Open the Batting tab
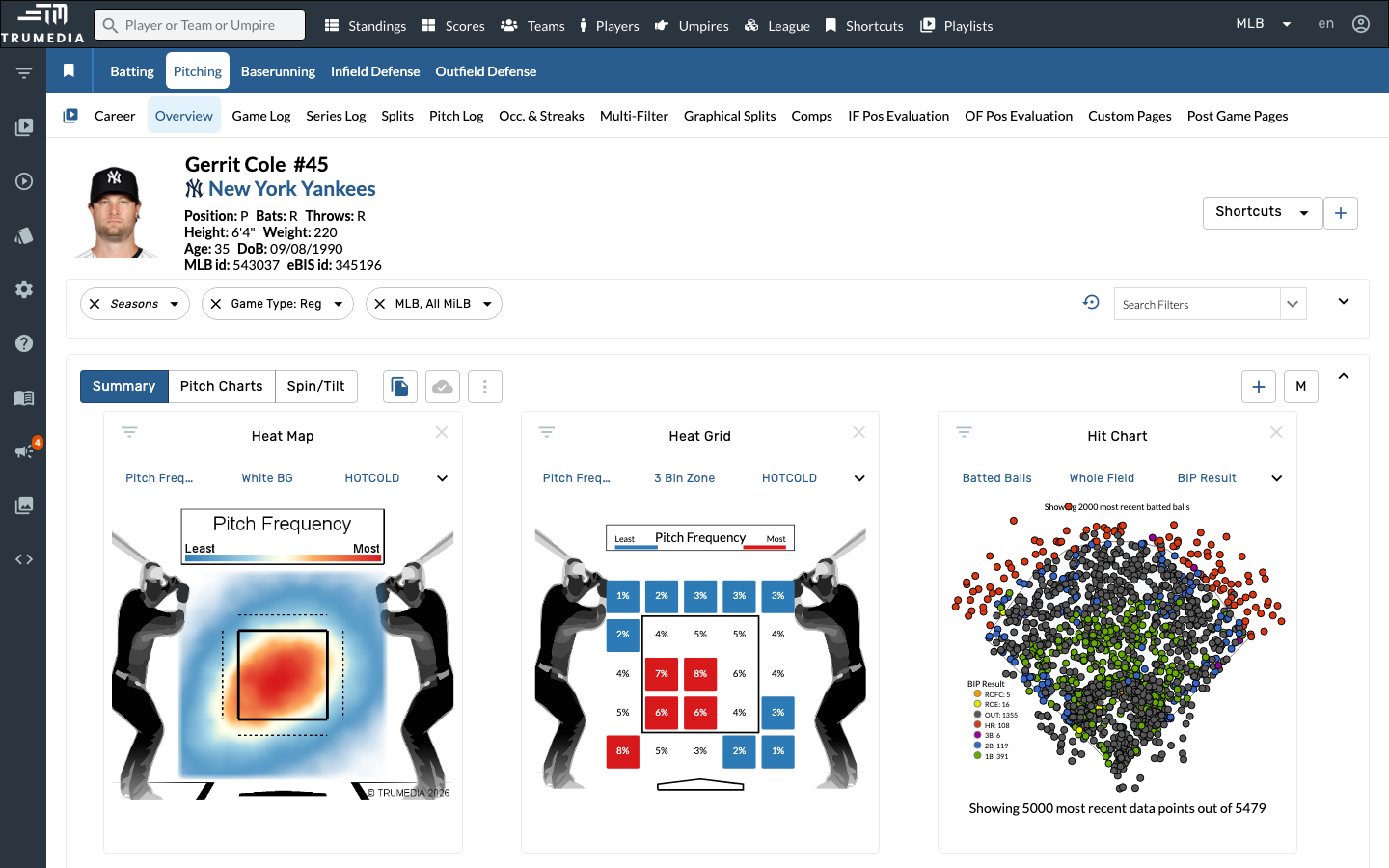 click(132, 71)
